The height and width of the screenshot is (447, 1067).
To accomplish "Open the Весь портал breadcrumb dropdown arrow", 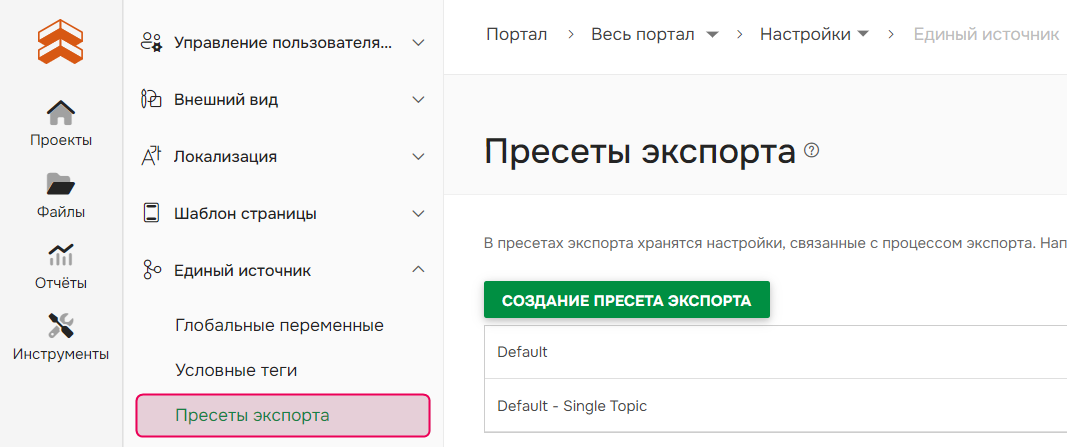I will pos(712,35).
